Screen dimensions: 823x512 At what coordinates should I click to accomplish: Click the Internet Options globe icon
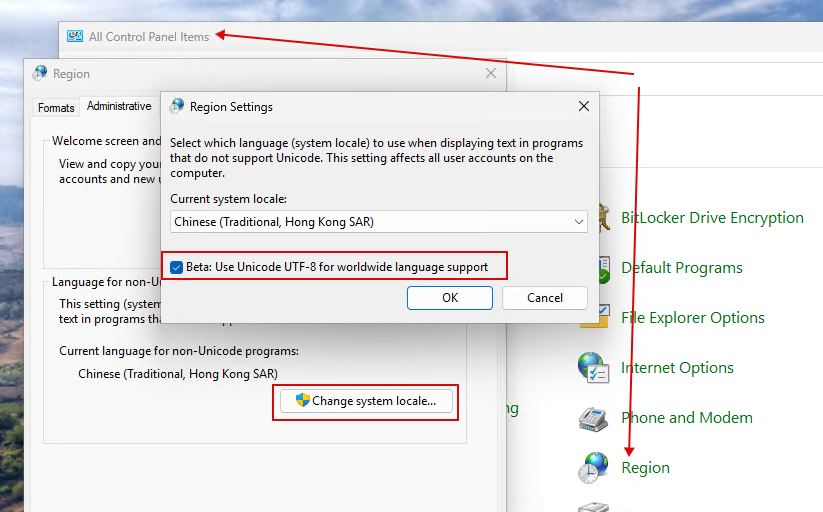(594, 367)
